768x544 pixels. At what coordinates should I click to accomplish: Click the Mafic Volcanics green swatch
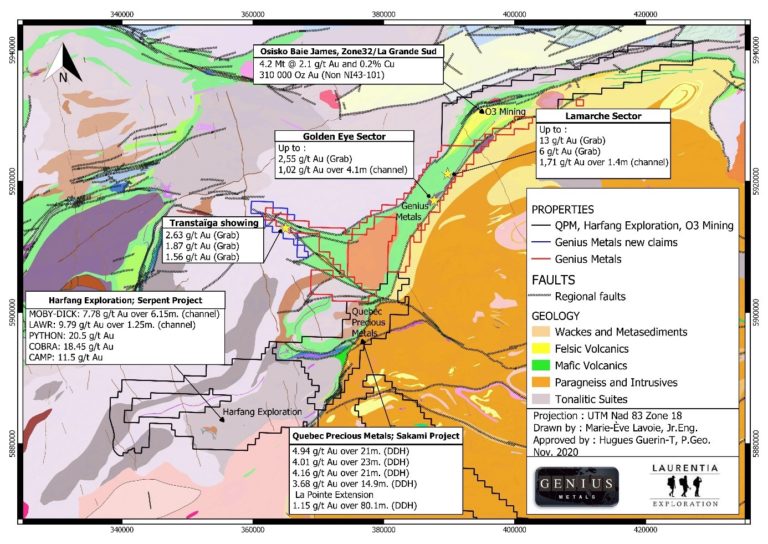click(541, 365)
